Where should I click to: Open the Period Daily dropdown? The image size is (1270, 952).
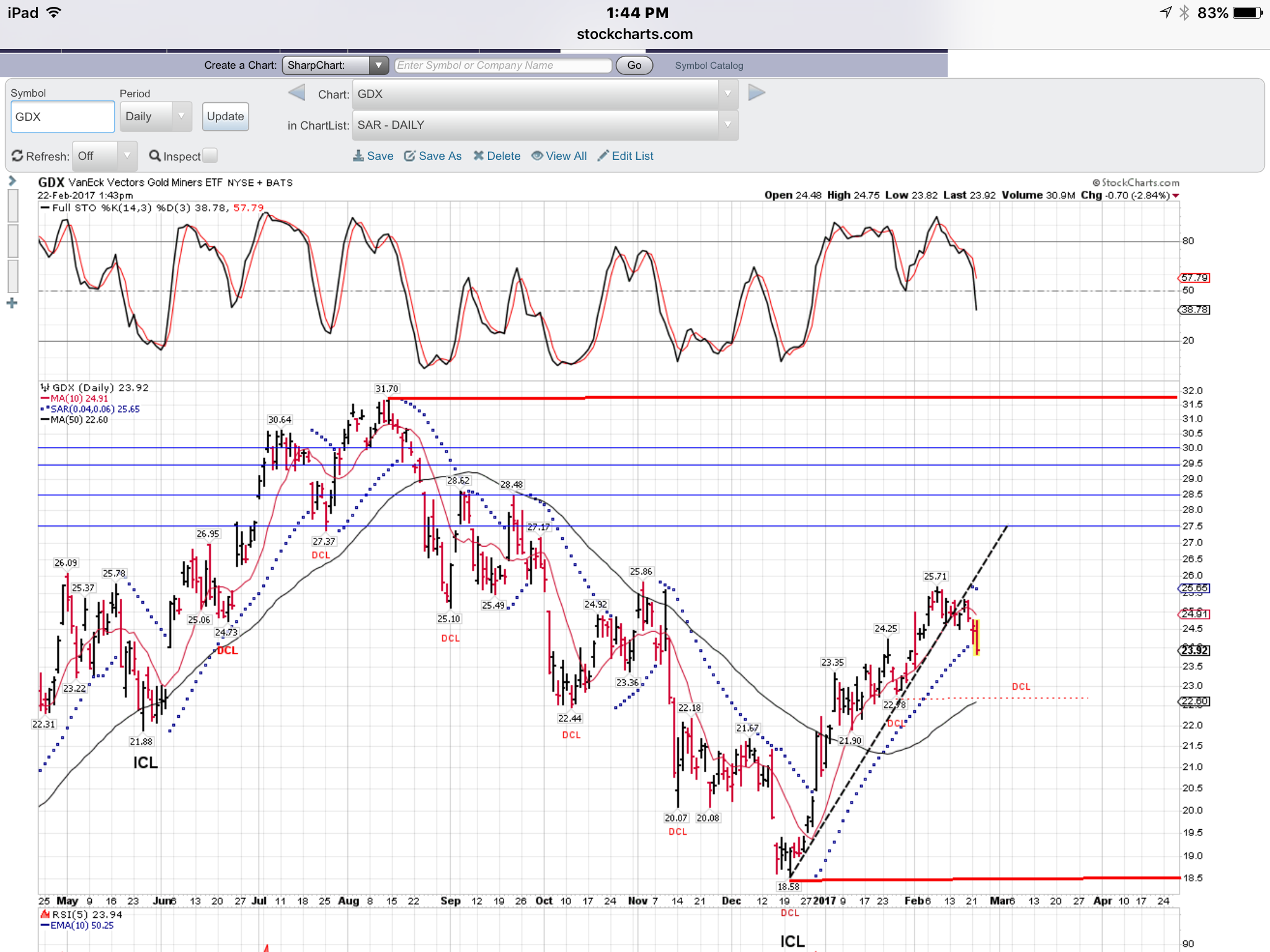coord(156,117)
